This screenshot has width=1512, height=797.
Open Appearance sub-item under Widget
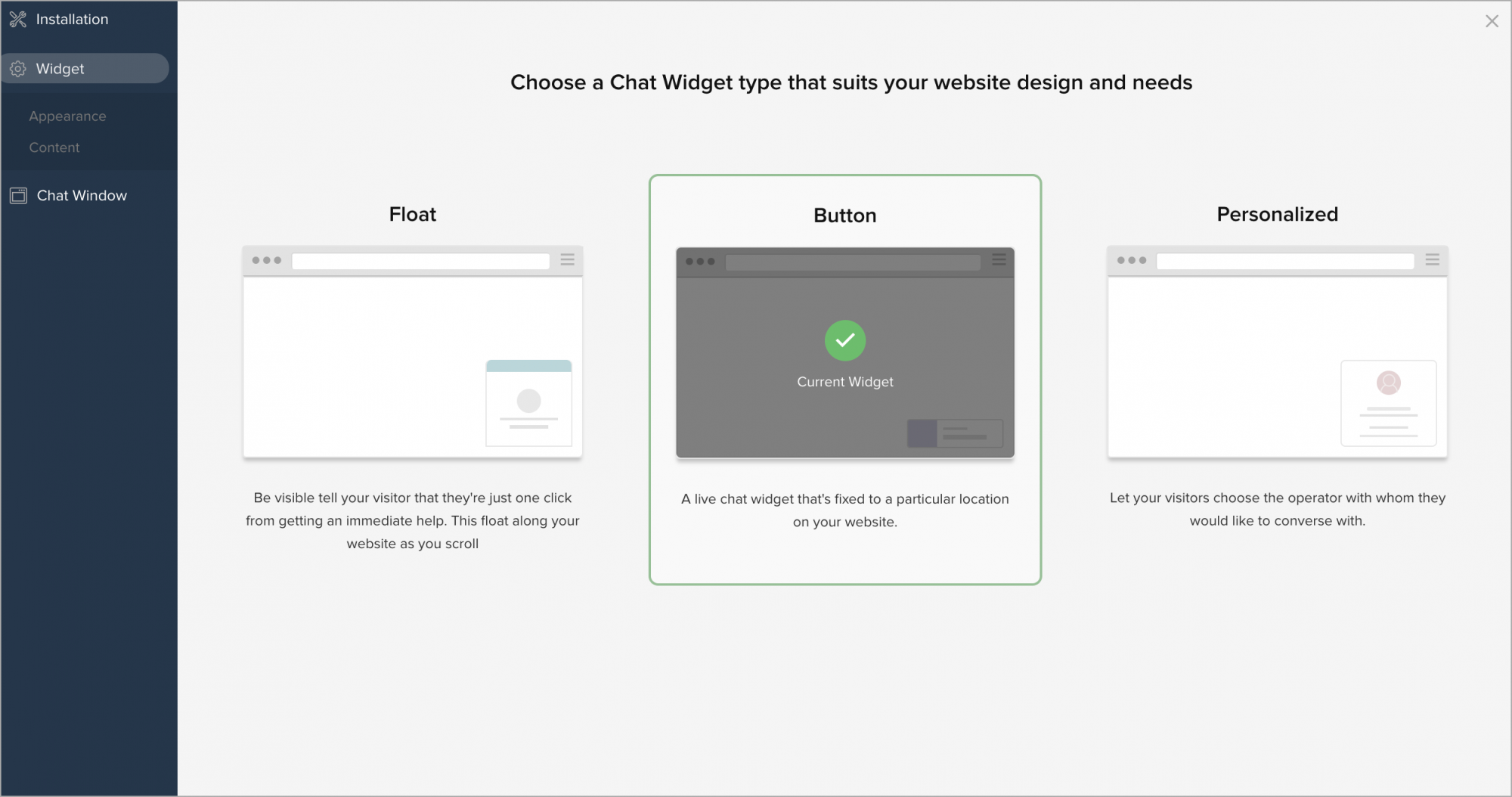tap(67, 116)
